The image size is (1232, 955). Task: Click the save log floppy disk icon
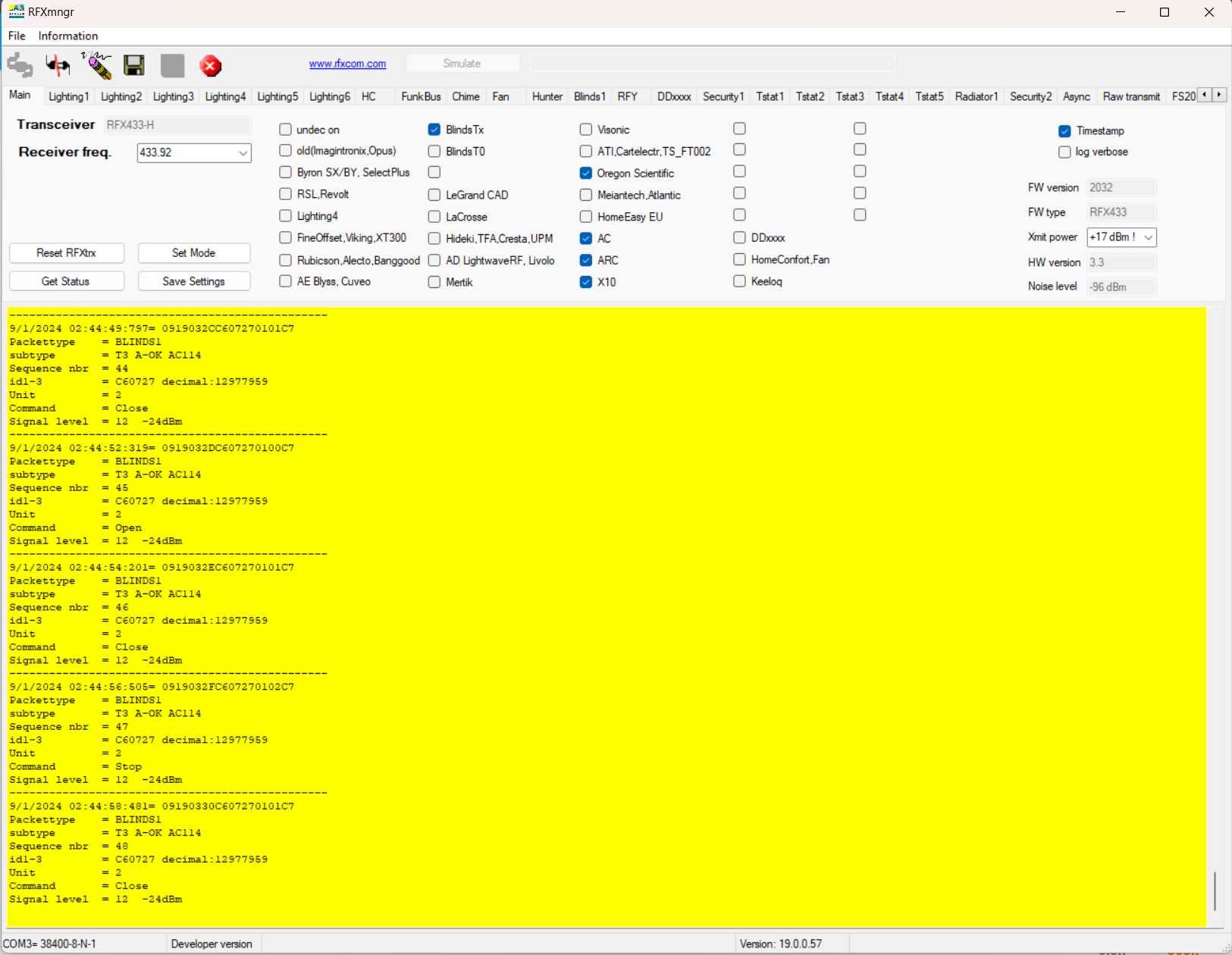[x=134, y=66]
